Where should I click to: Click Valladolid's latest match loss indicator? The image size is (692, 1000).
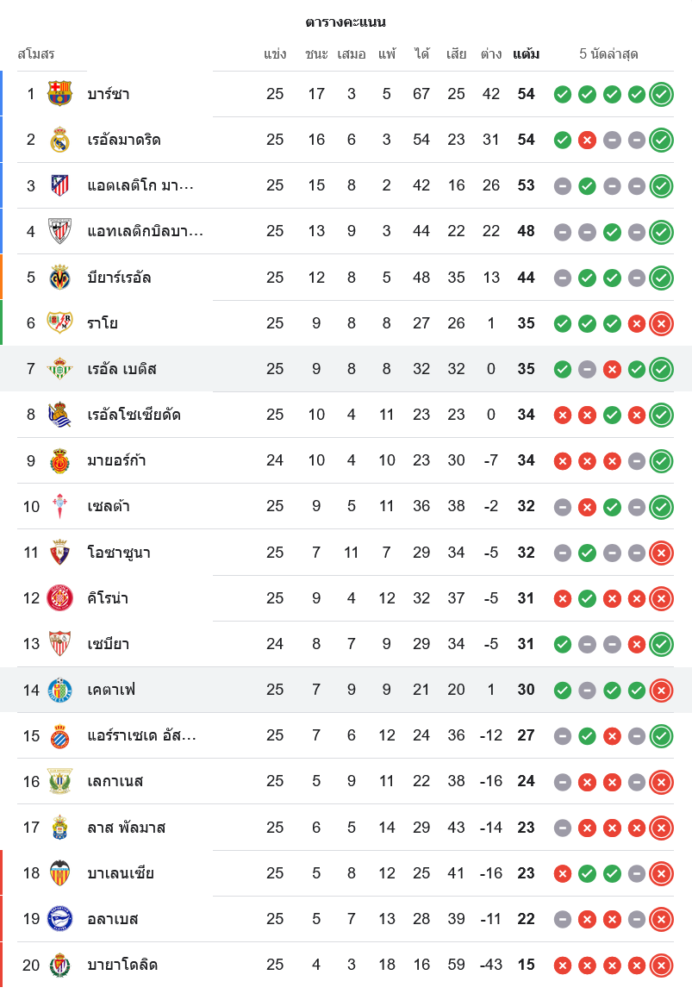click(x=661, y=965)
